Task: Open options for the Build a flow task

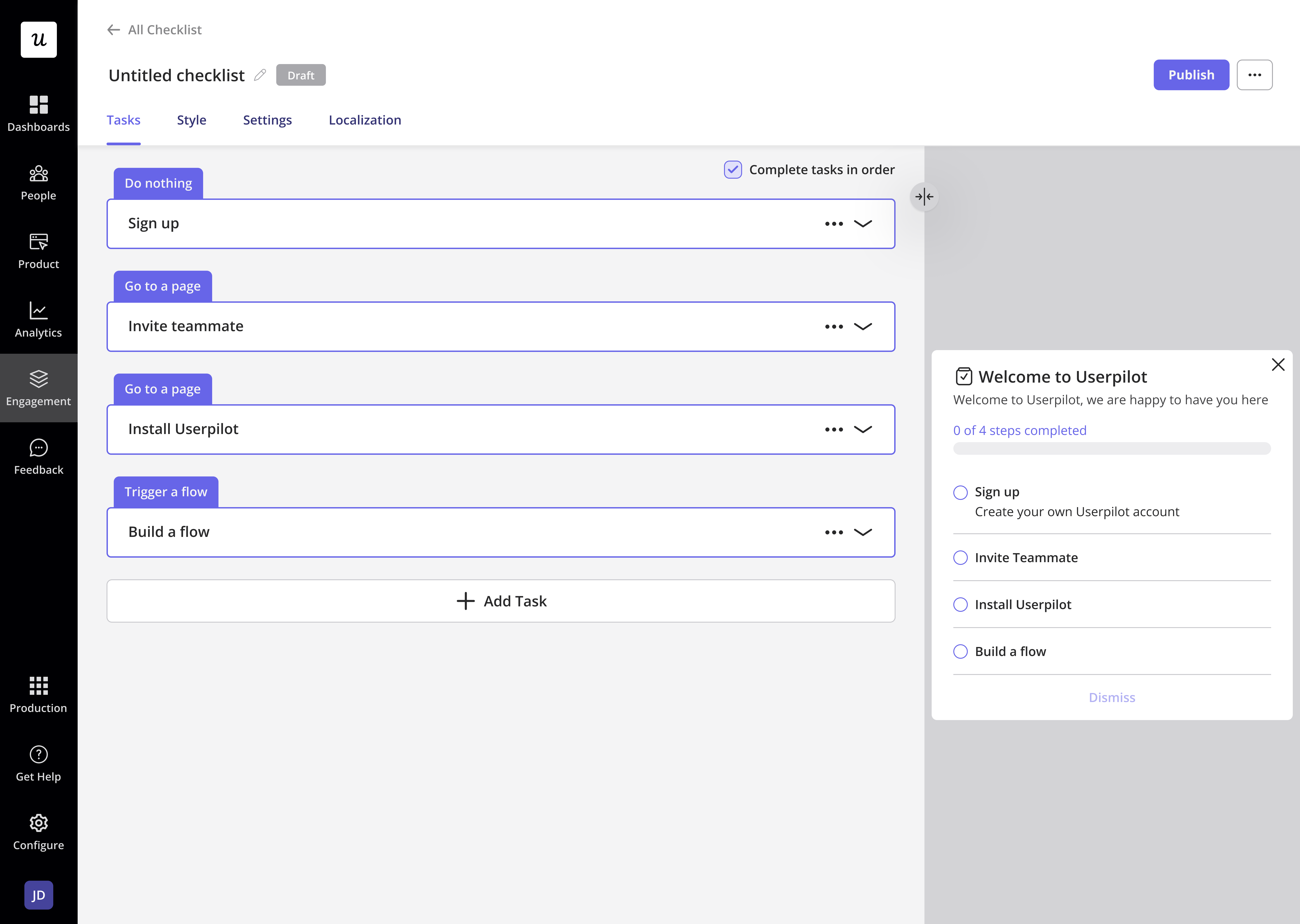Action: click(x=834, y=533)
